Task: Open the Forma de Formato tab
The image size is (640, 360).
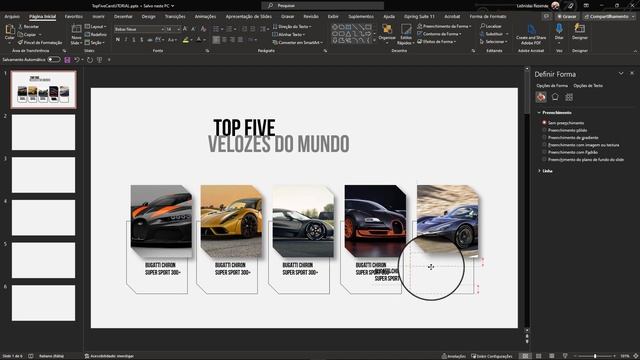Action: coord(488,16)
